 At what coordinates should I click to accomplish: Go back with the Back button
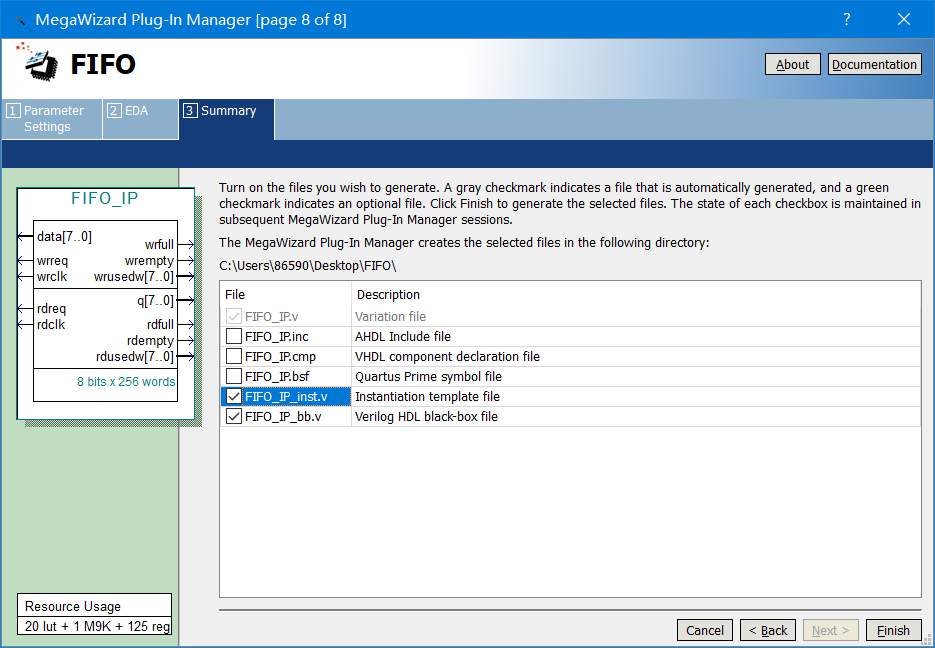click(x=767, y=630)
